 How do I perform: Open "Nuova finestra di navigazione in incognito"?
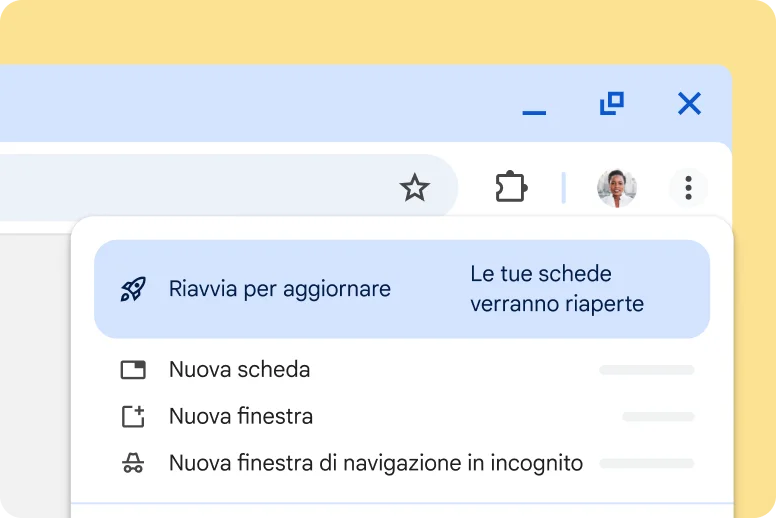coord(375,464)
